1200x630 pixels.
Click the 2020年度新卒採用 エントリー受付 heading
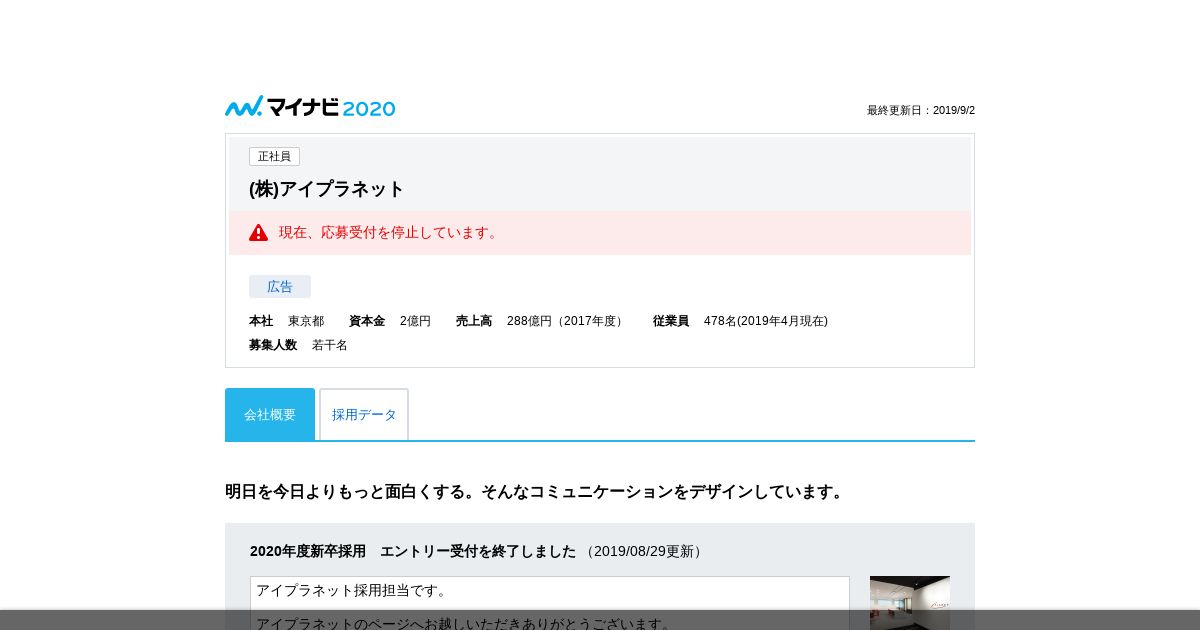[x=413, y=551]
